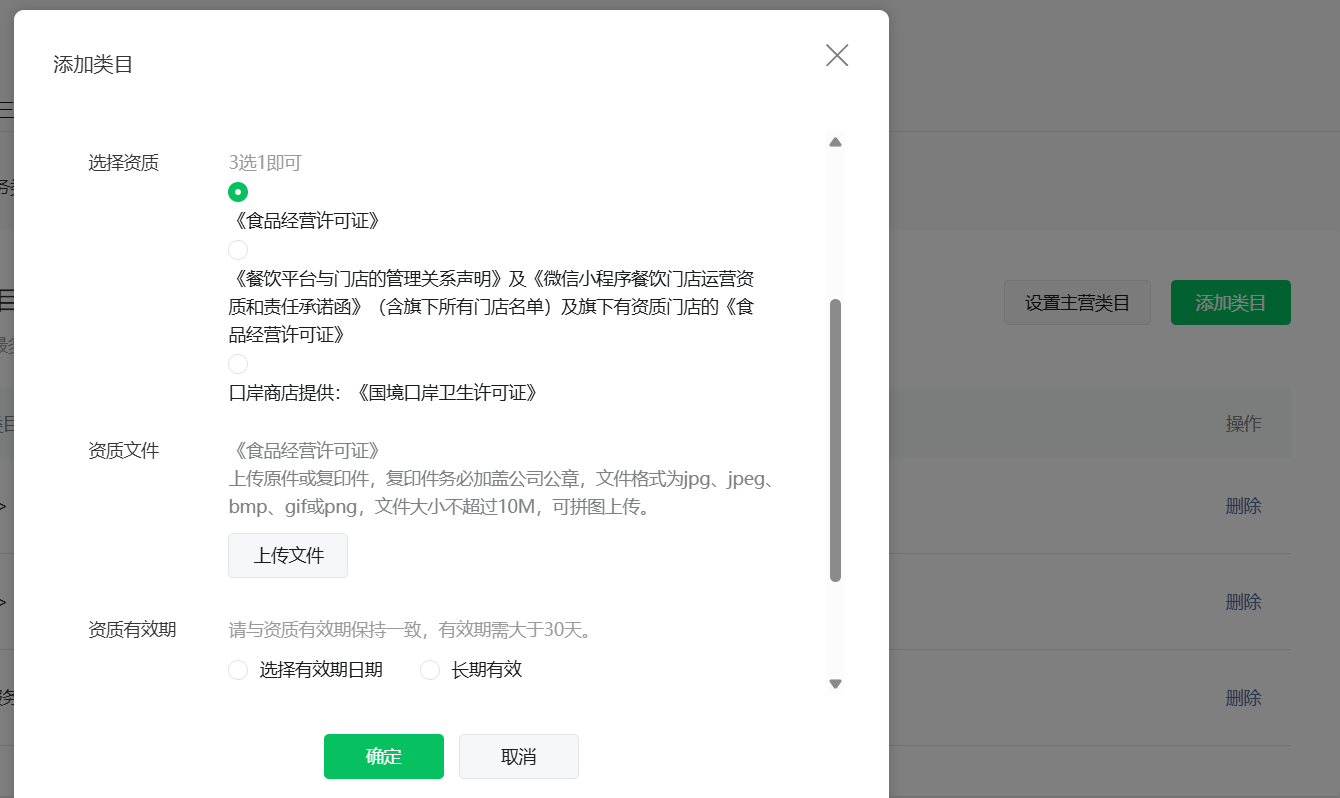Click the scrollbar track below the thumb
Screen dimensions: 1340x798
click(835, 628)
